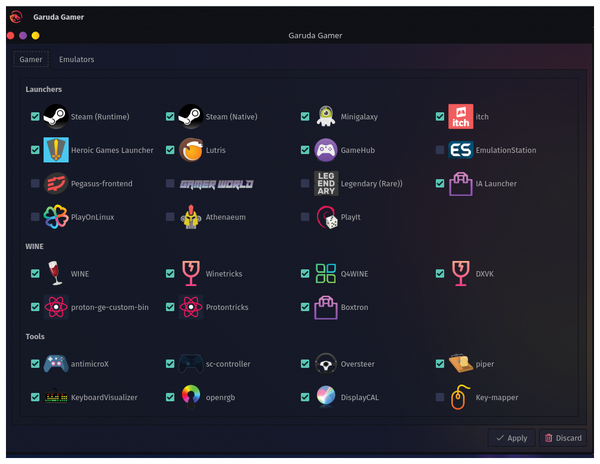The width and height of the screenshot is (600, 464).
Task: Click the Gamer World logo
Action: pos(217,184)
